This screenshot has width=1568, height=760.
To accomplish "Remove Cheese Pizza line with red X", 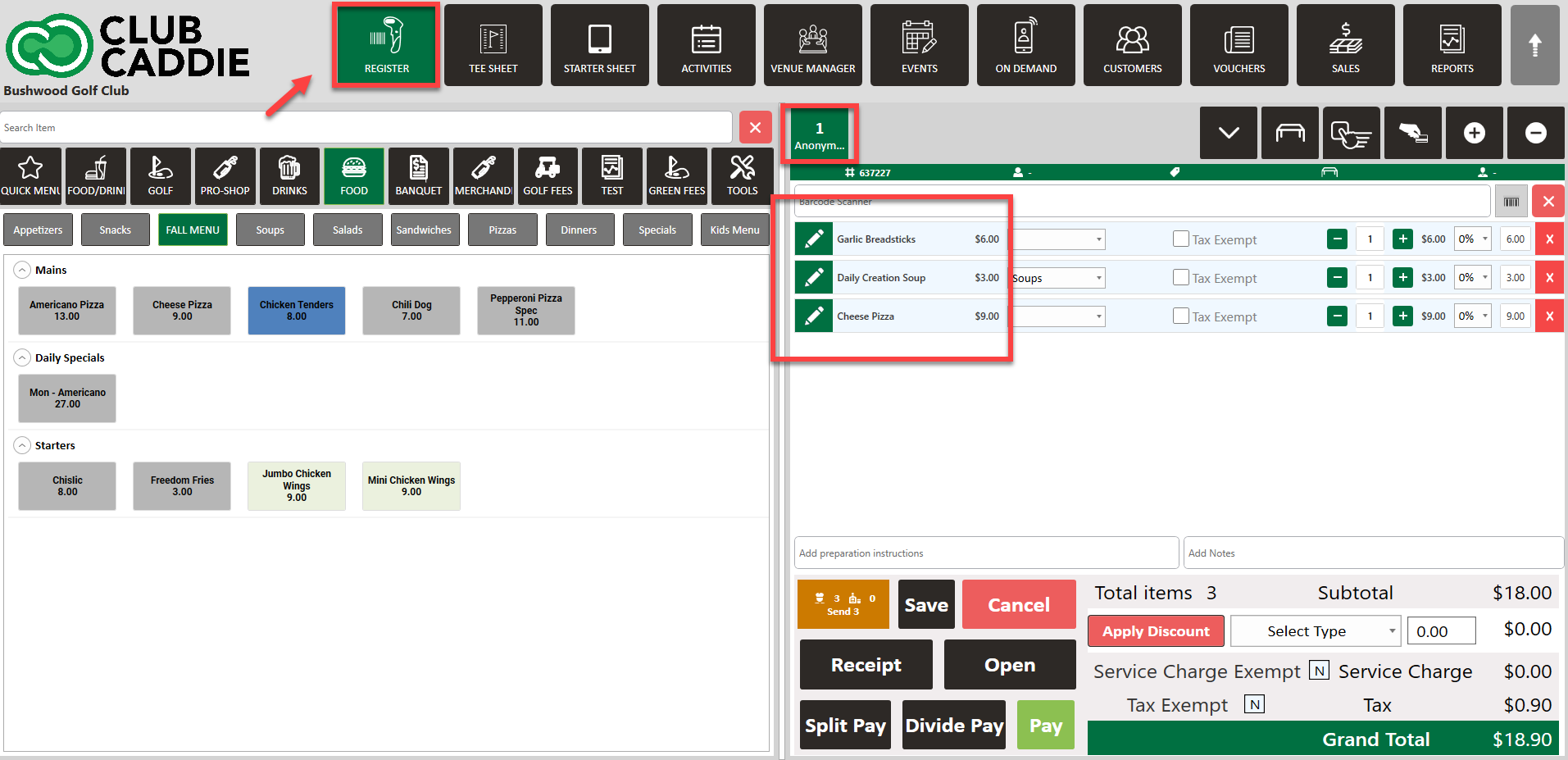I will tap(1548, 316).
